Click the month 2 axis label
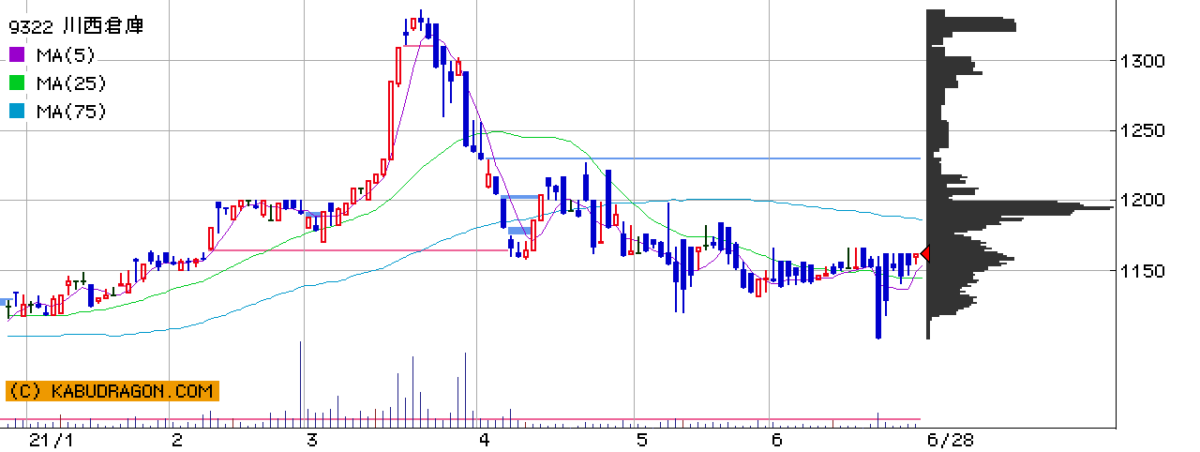This screenshot has width=1200, height=452. coord(177,440)
